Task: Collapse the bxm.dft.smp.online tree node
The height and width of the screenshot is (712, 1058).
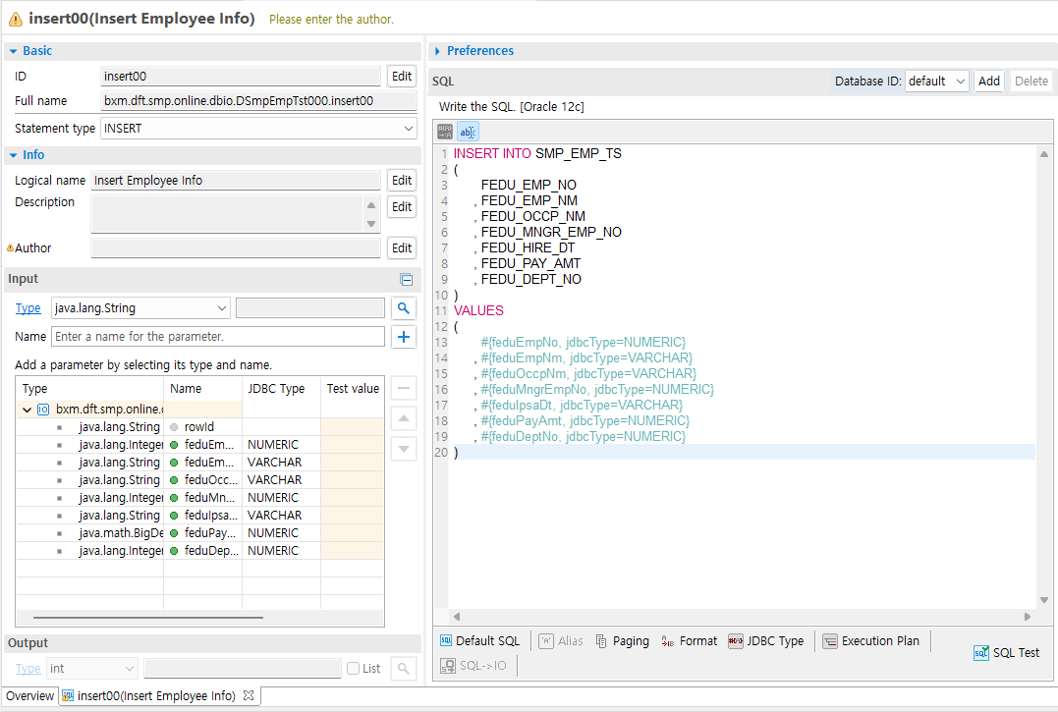Action: tap(27, 409)
